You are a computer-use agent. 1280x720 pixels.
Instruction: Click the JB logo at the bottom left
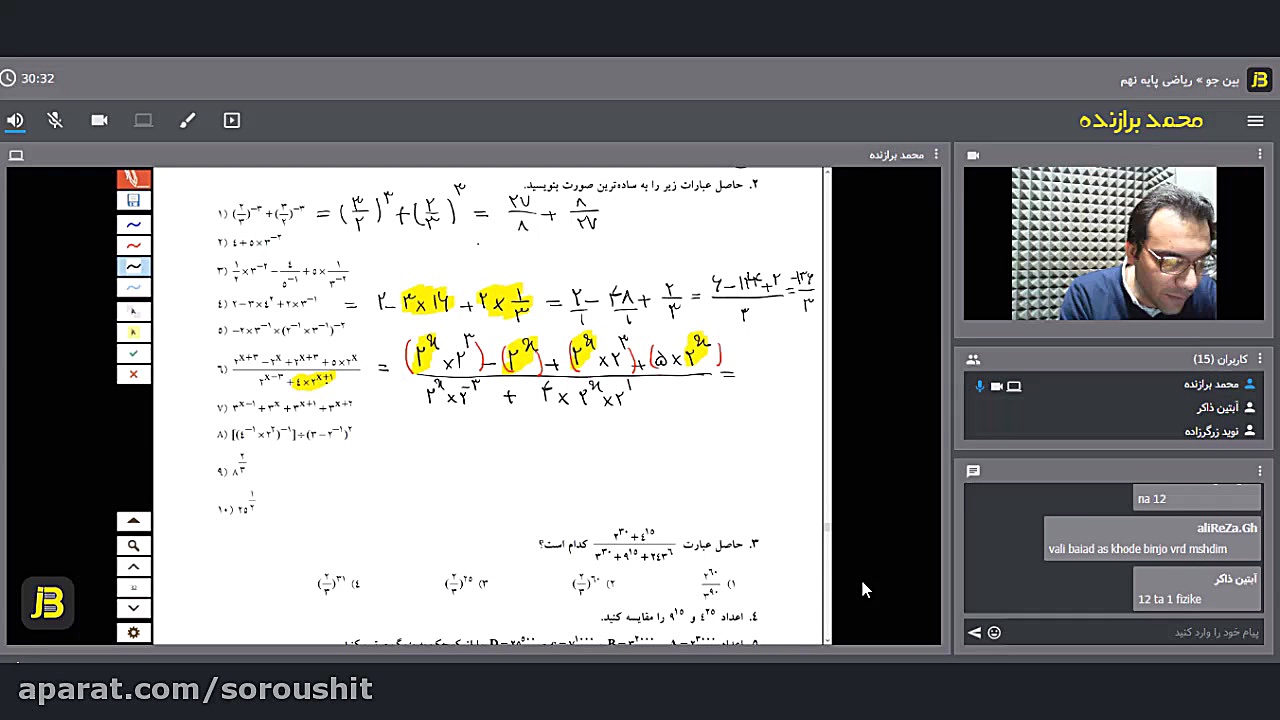click(x=47, y=603)
